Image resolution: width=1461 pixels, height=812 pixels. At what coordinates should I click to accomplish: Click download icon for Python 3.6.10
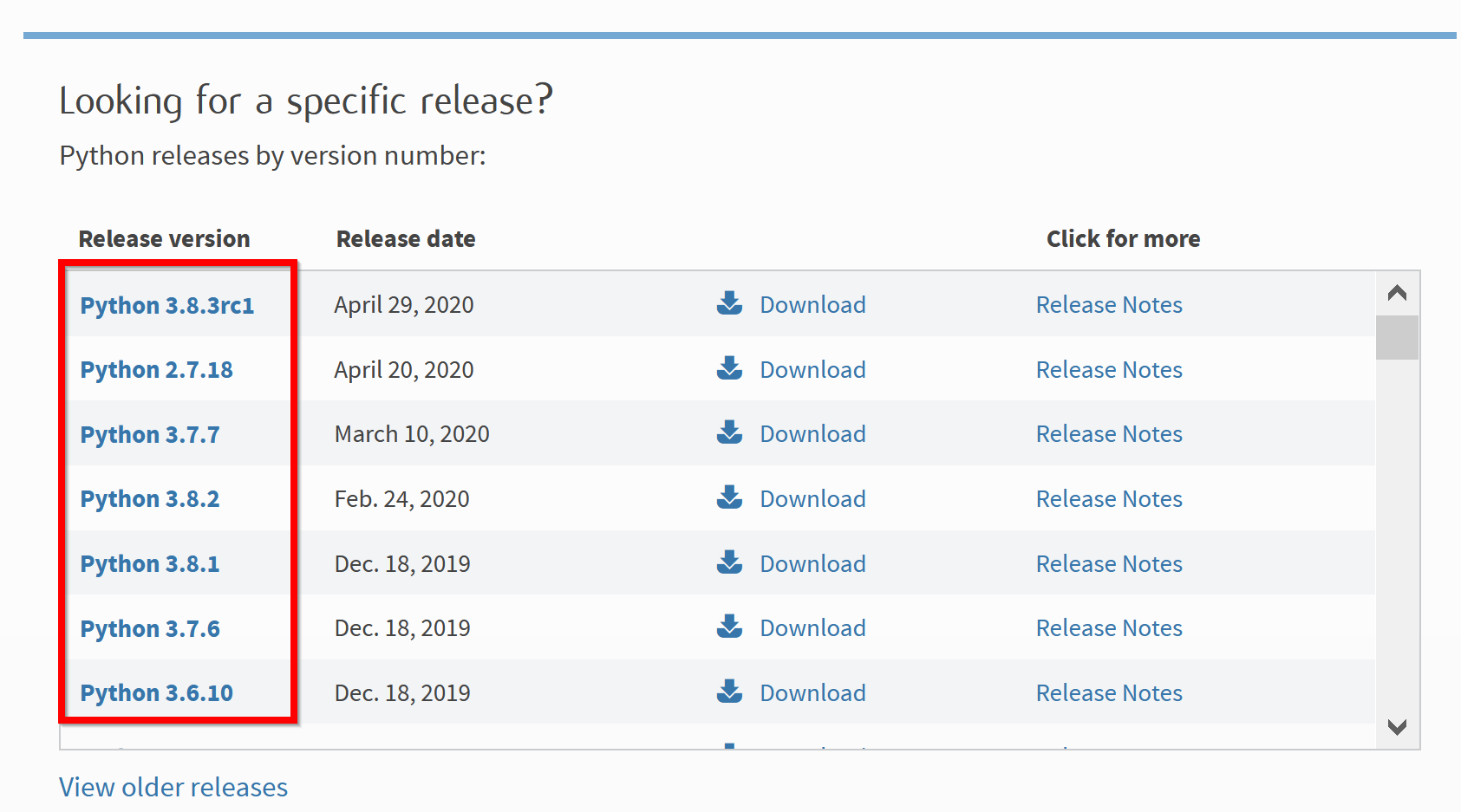coord(729,692)
